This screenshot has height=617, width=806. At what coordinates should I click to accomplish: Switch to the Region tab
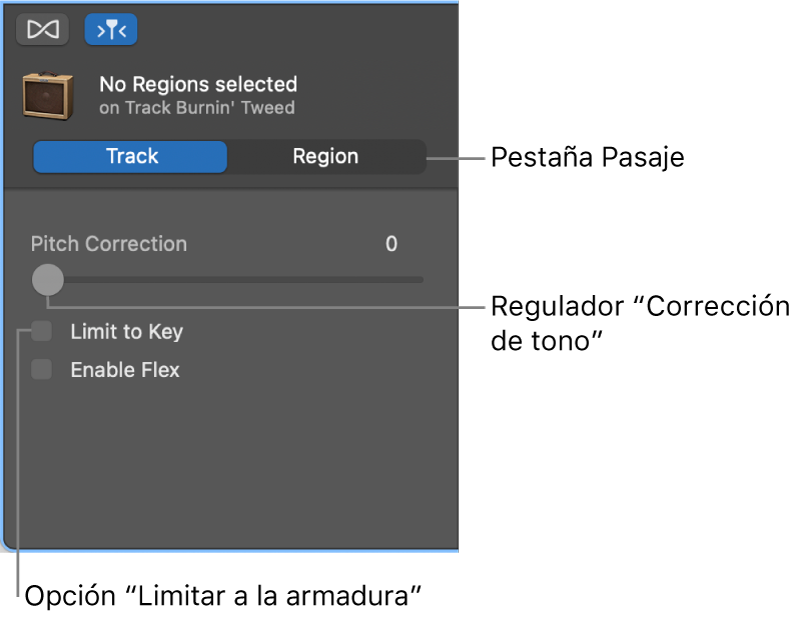click(325, 156)
